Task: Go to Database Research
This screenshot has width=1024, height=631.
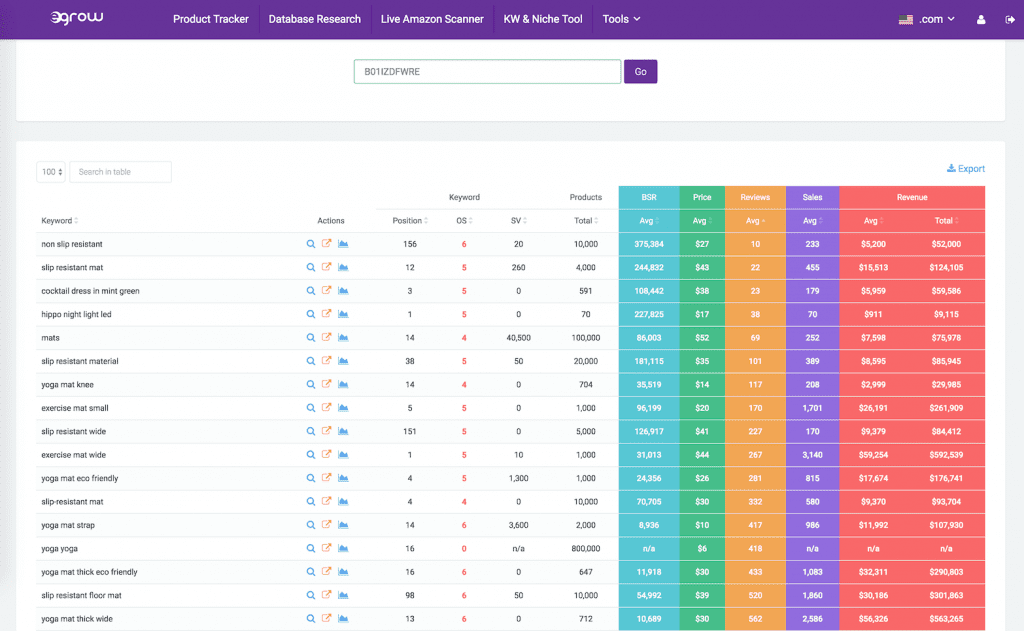Action: point(314,19)
